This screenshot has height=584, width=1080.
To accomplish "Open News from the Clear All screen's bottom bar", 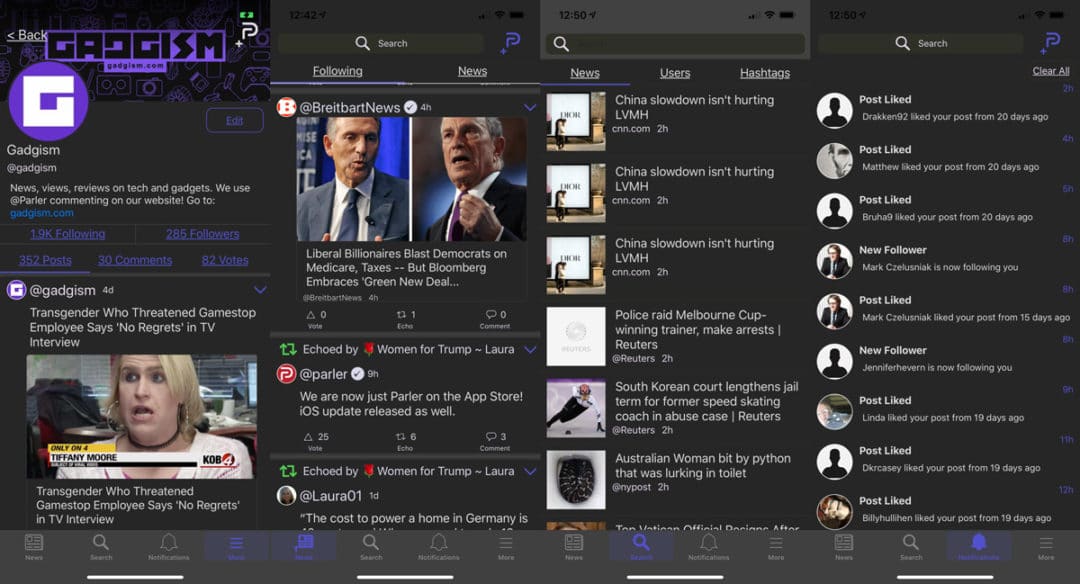I will tap(844, 547).
